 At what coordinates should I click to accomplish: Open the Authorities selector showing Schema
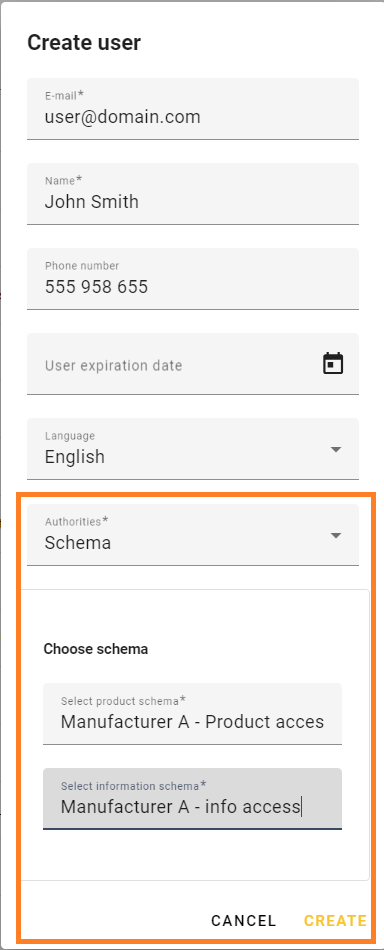(193, 535)
